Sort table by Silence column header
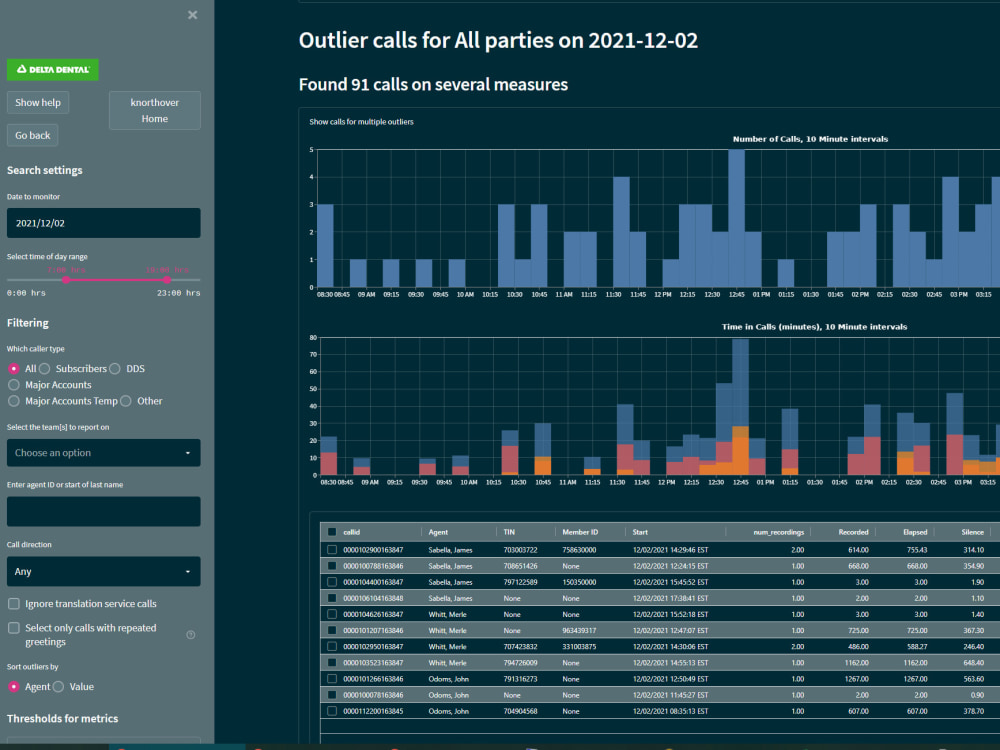Image resolution: width=1000 pixels, height=750 pixels. [x=973, y=532]
